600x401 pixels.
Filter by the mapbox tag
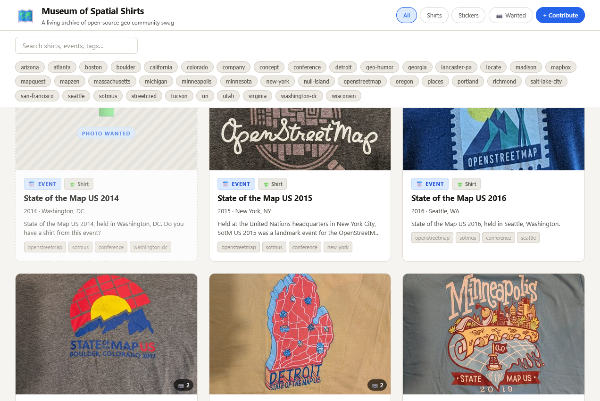tap(561, 67)
